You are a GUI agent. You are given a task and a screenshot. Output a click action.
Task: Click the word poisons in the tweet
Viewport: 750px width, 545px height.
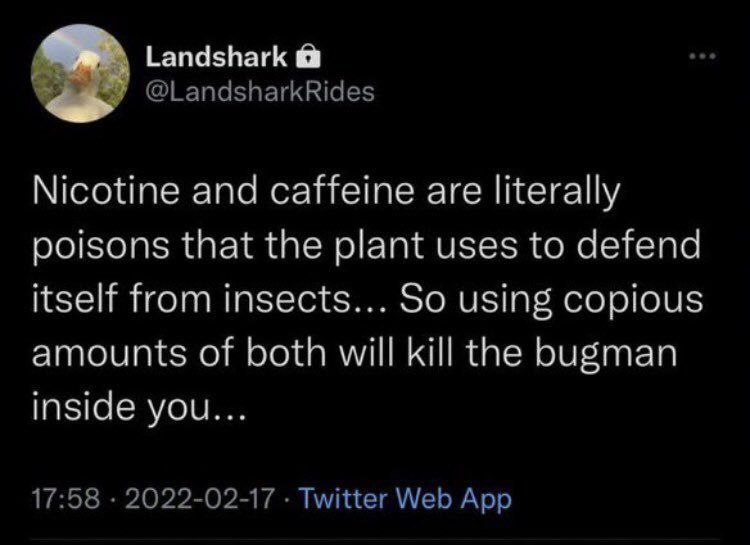[101, 246]
